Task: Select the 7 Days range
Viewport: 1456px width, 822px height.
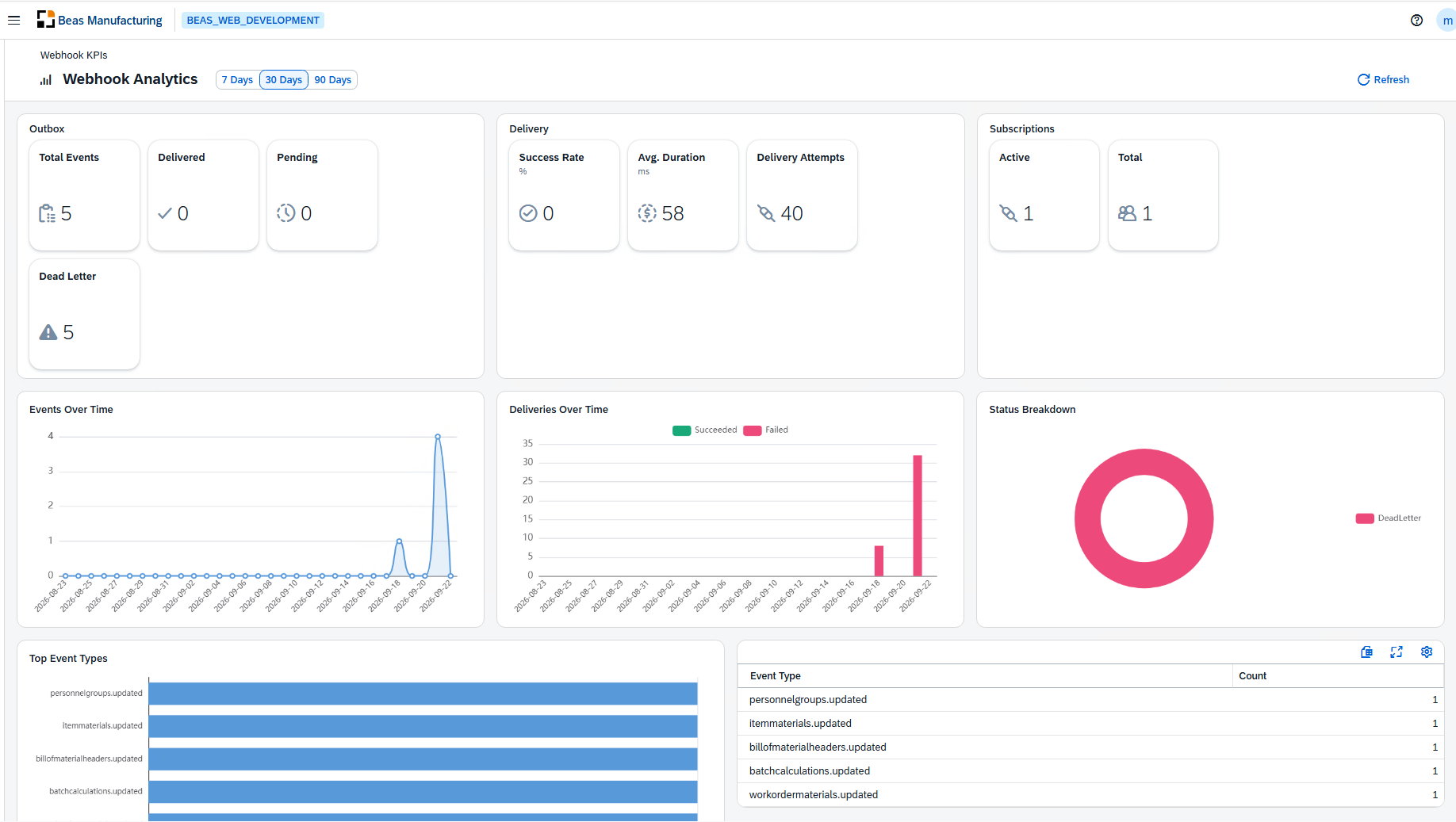Action: 237,80
